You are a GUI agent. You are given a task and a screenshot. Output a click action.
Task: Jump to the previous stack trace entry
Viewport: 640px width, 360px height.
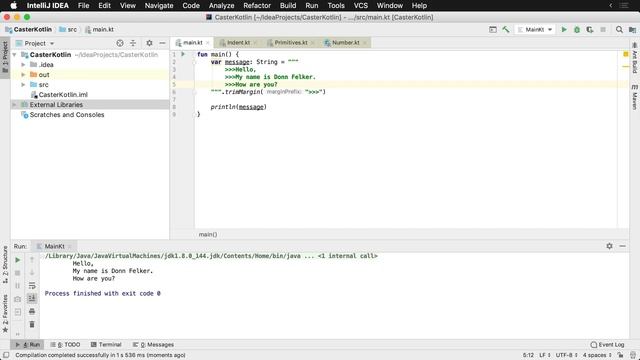click(x=32, y=260)
